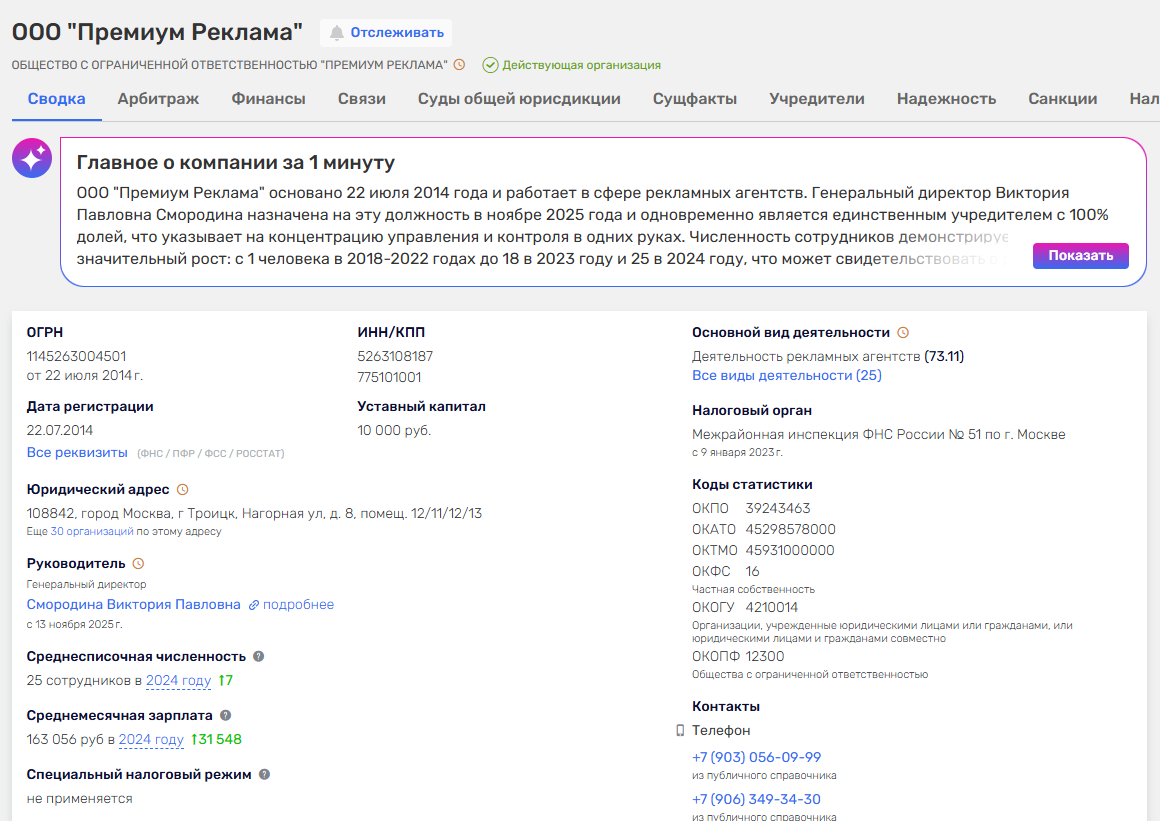Switch to the Санкции tab

(1062, 99)
